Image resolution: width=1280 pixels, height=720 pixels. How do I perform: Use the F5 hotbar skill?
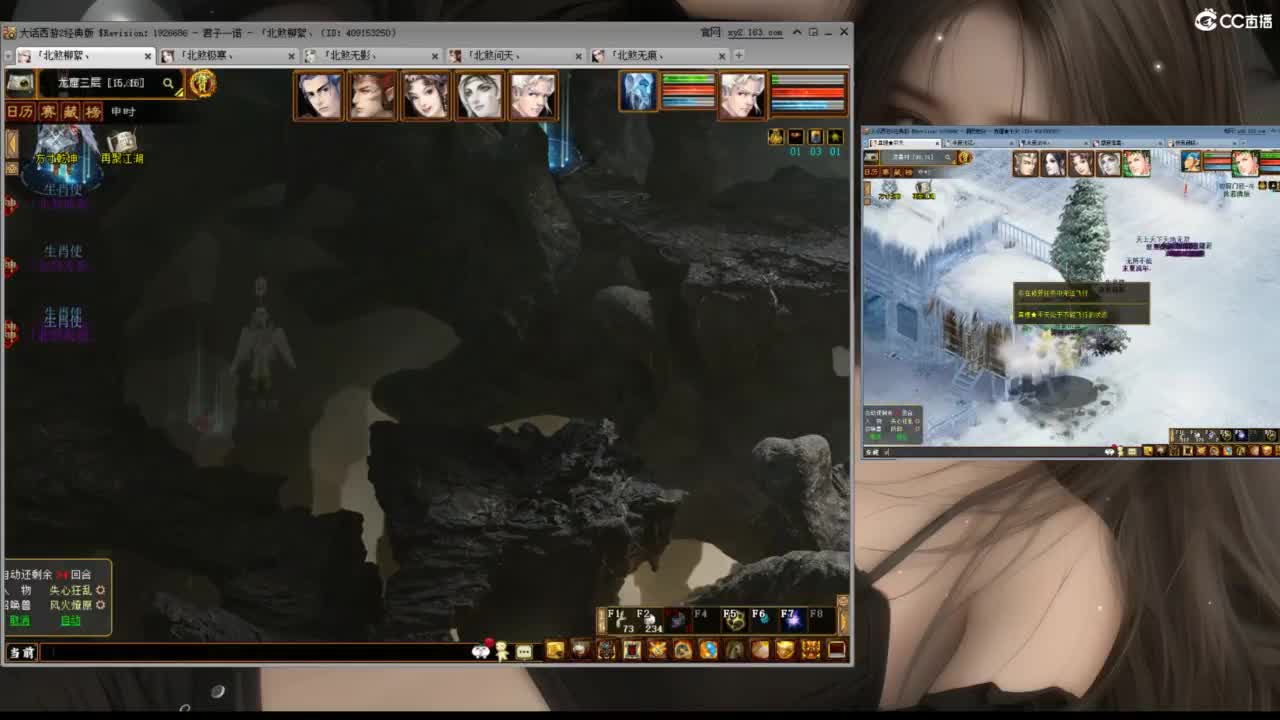735,620
